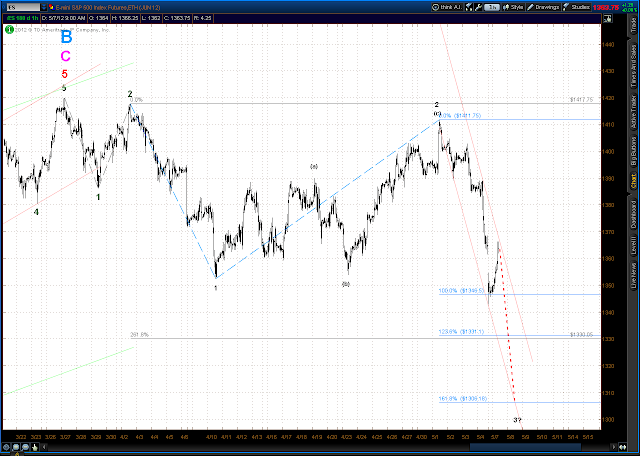Click the flask icon beside think A.I.

(x=469, y=7)
